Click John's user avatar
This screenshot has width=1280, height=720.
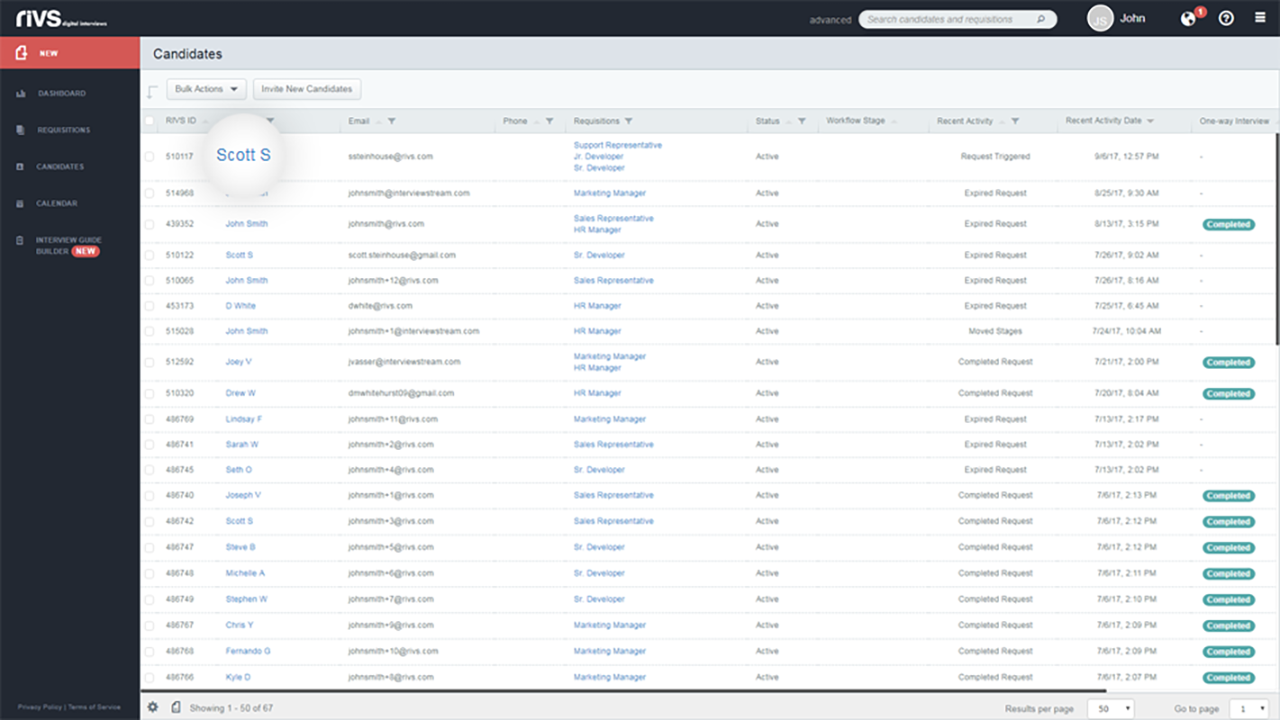(x=1100, y=18)
